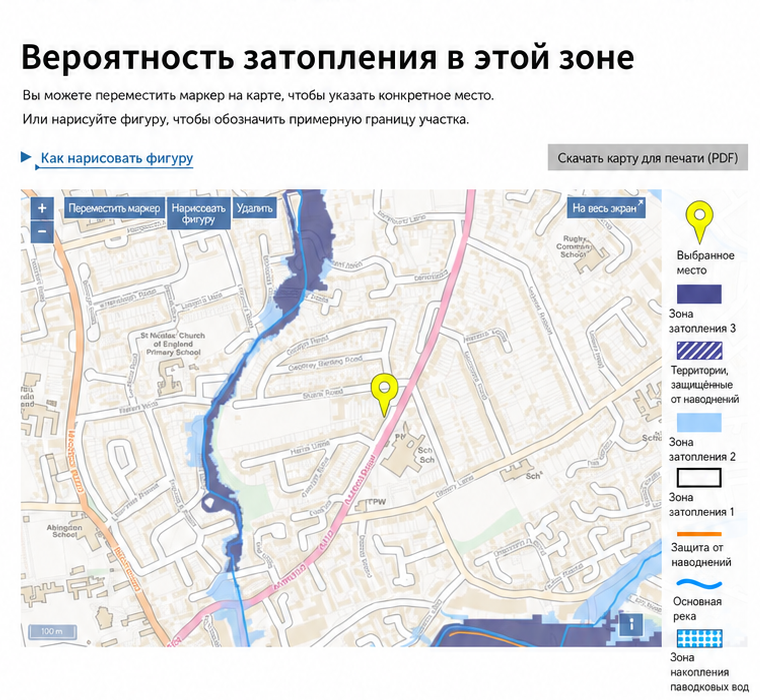The width and height of the screenshot is (760, 700).
Task: Click the '100 m' scale bar
Action: pos(52,632)
